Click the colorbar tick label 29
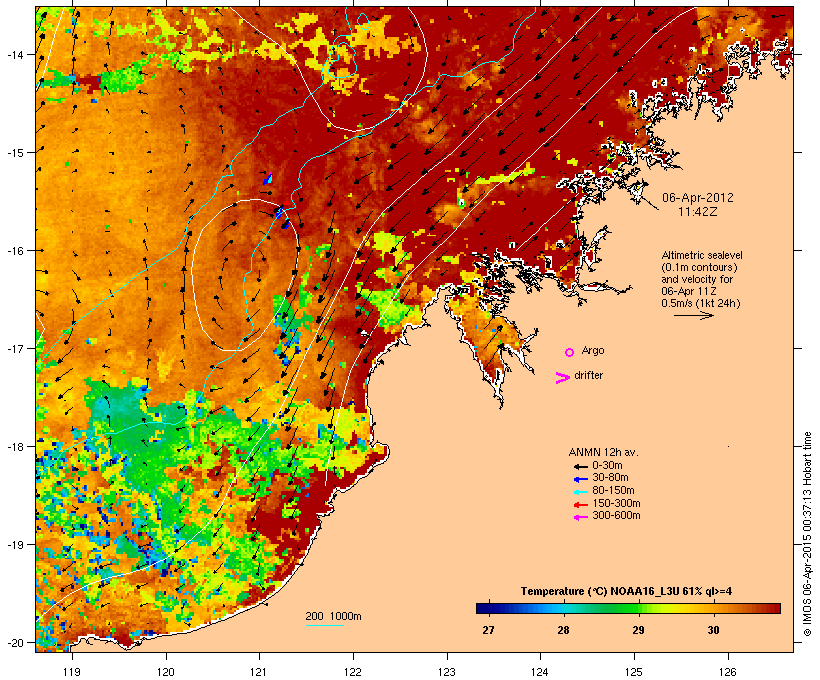Viewport: 820px width, 680px height. [x=639, y=630]
